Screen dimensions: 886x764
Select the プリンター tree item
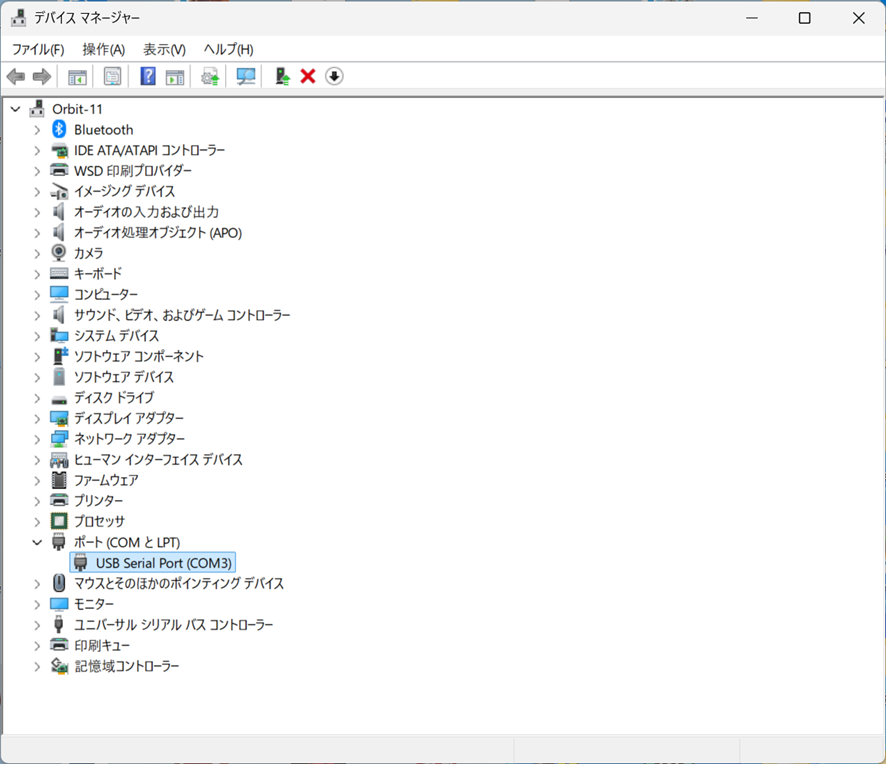(x=98, y=501)
